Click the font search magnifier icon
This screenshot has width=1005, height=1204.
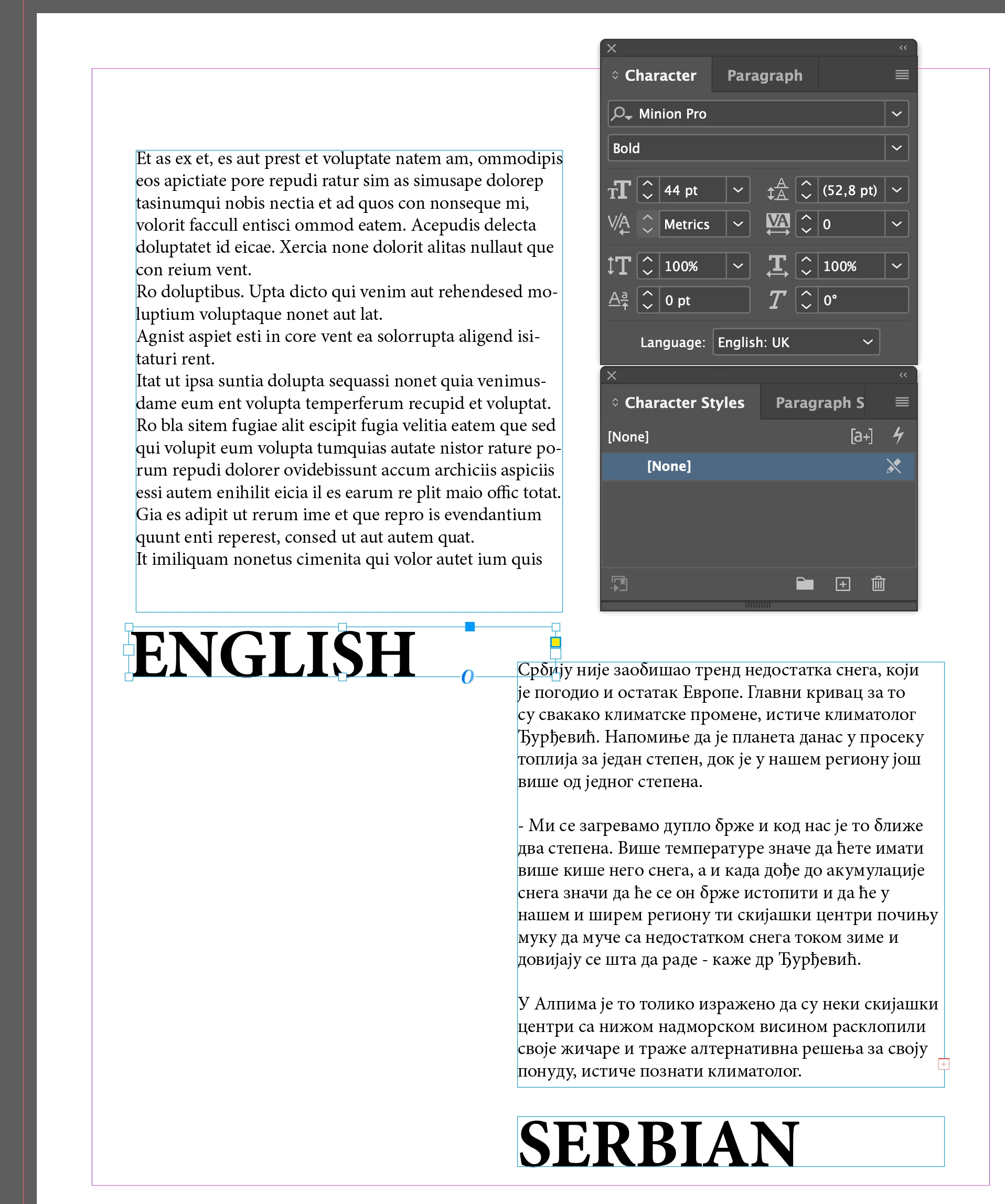(621, 113)
